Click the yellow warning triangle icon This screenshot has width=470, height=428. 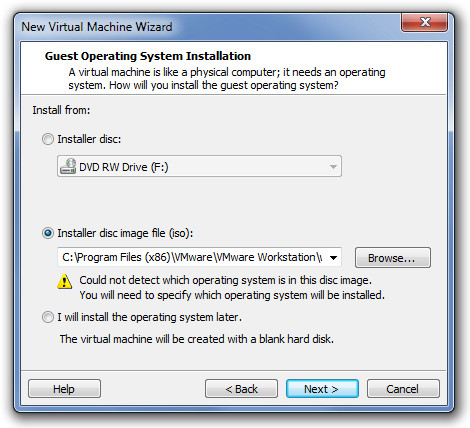[x=65, y=282]
